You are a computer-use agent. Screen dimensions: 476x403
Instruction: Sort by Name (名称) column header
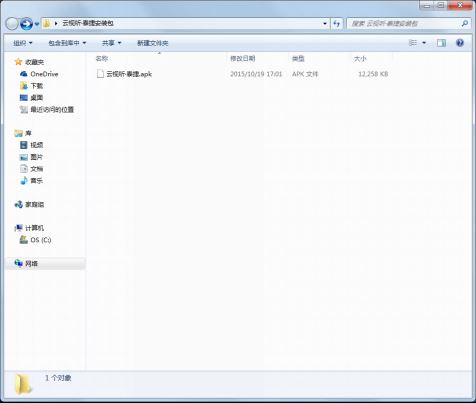[102, 59]
